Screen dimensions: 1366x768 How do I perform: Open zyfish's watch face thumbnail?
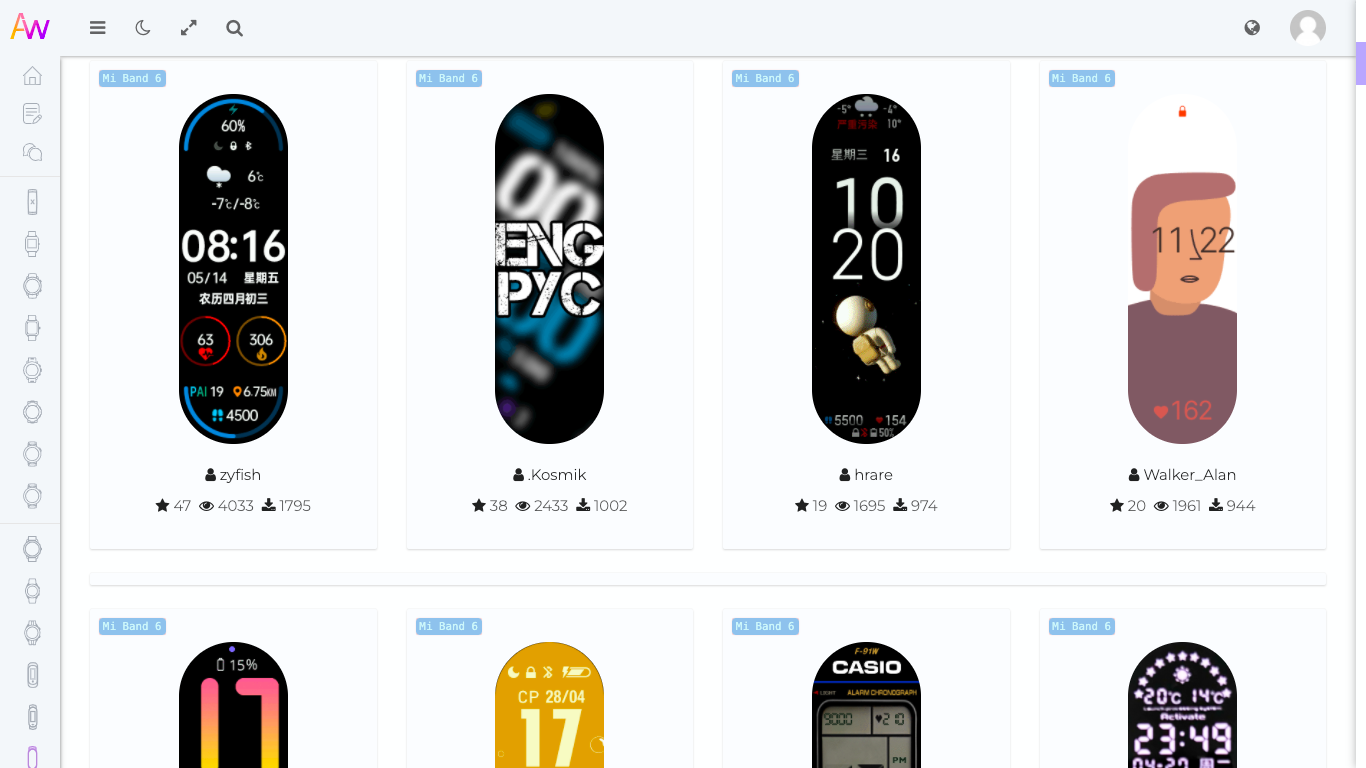point(233,269)
